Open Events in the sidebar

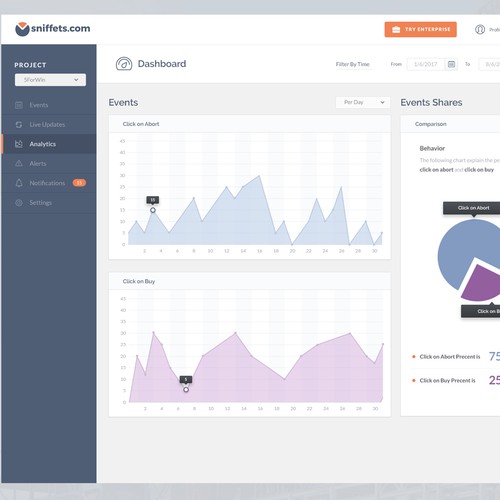click(x=49, y=105)
